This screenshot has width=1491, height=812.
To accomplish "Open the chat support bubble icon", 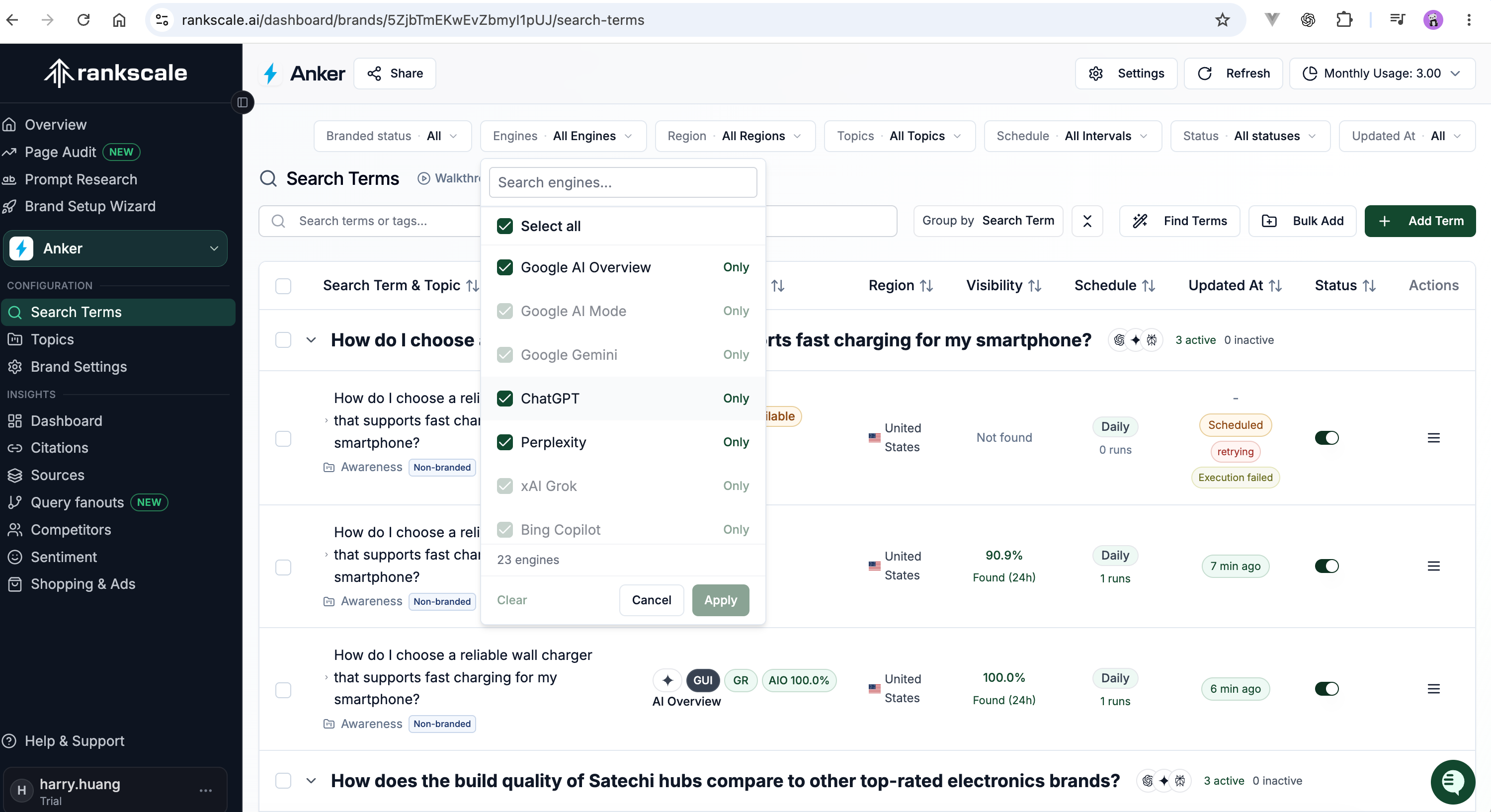I will [x=1452, y=782].
